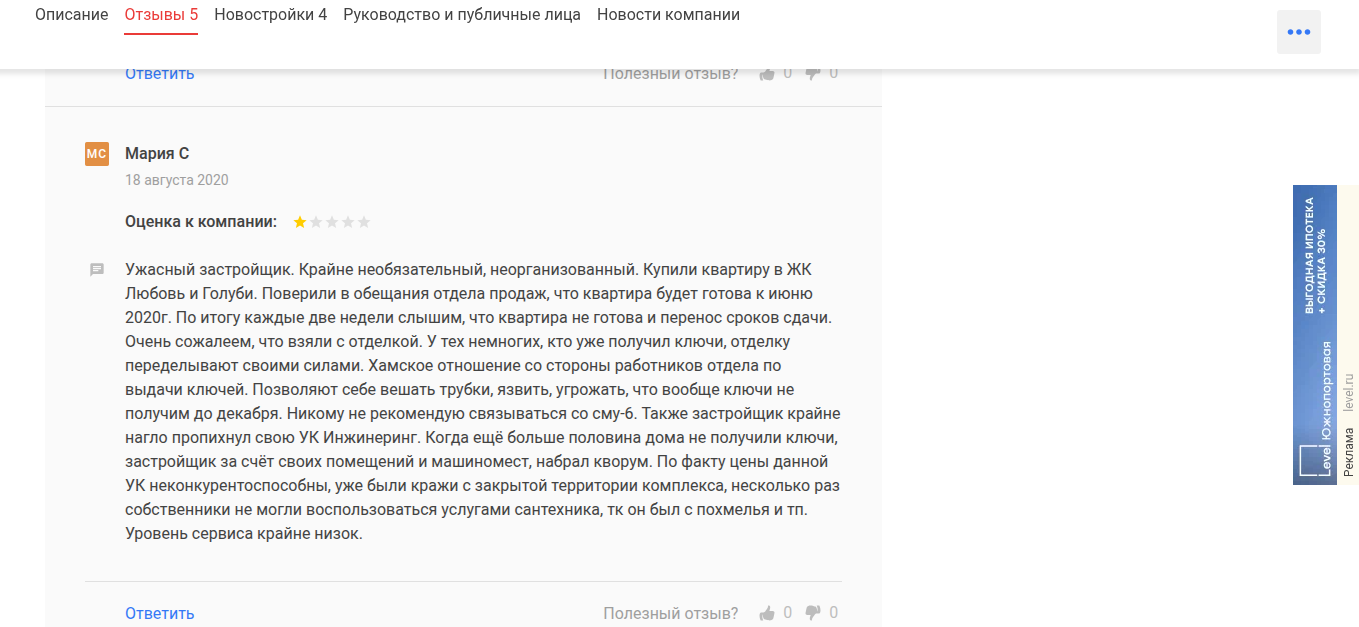Image resolution: width=1359 pixels, height=627 pixels.
Task: Open the Новости компании section
Action: (x=667, y=14)
